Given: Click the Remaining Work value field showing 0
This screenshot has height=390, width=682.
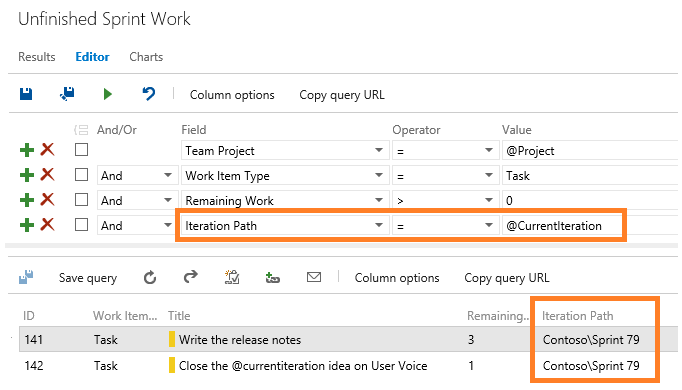Looking at the screenshot, I should pyautogui.click(x=590, y=200).
